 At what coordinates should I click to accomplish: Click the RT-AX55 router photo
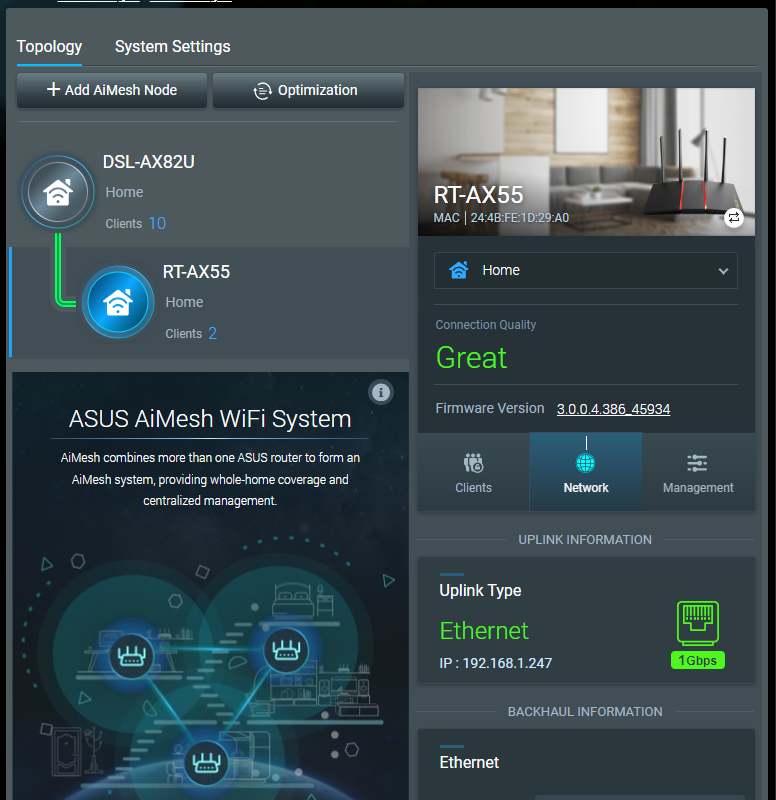(586, 162)
